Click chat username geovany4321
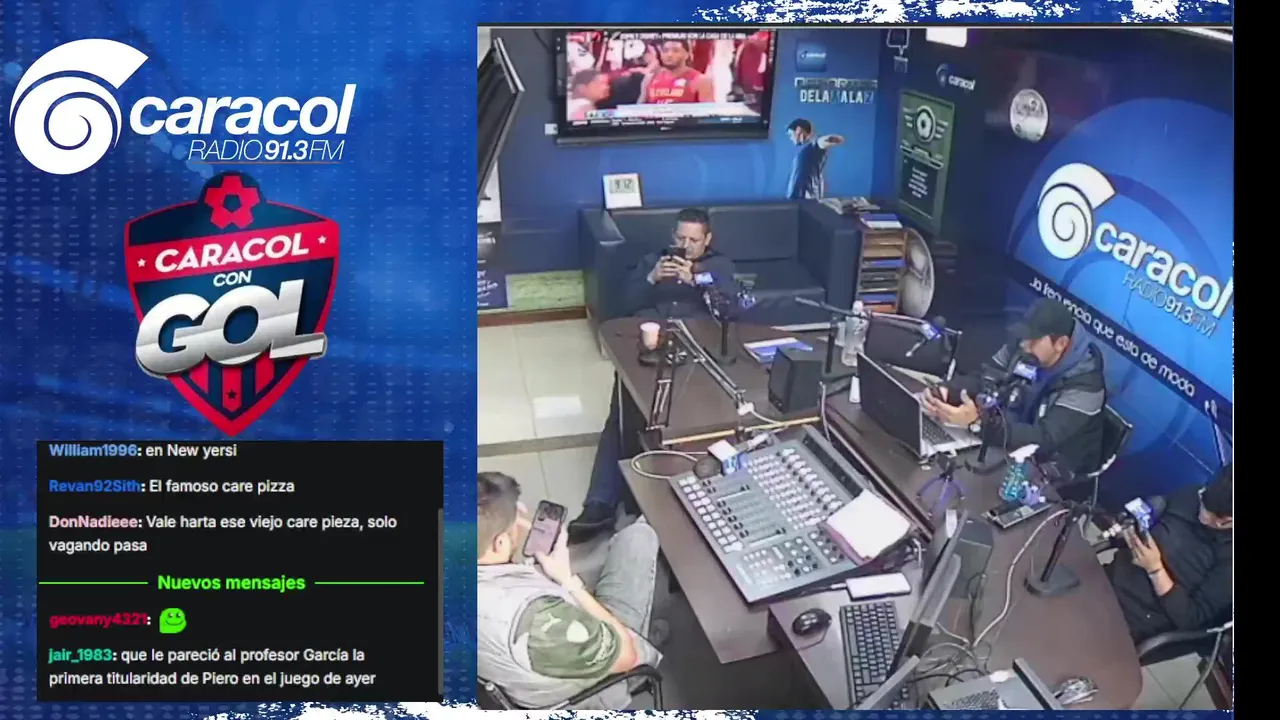Screen dimensions: 1280x720 click(x=98, y=620)
